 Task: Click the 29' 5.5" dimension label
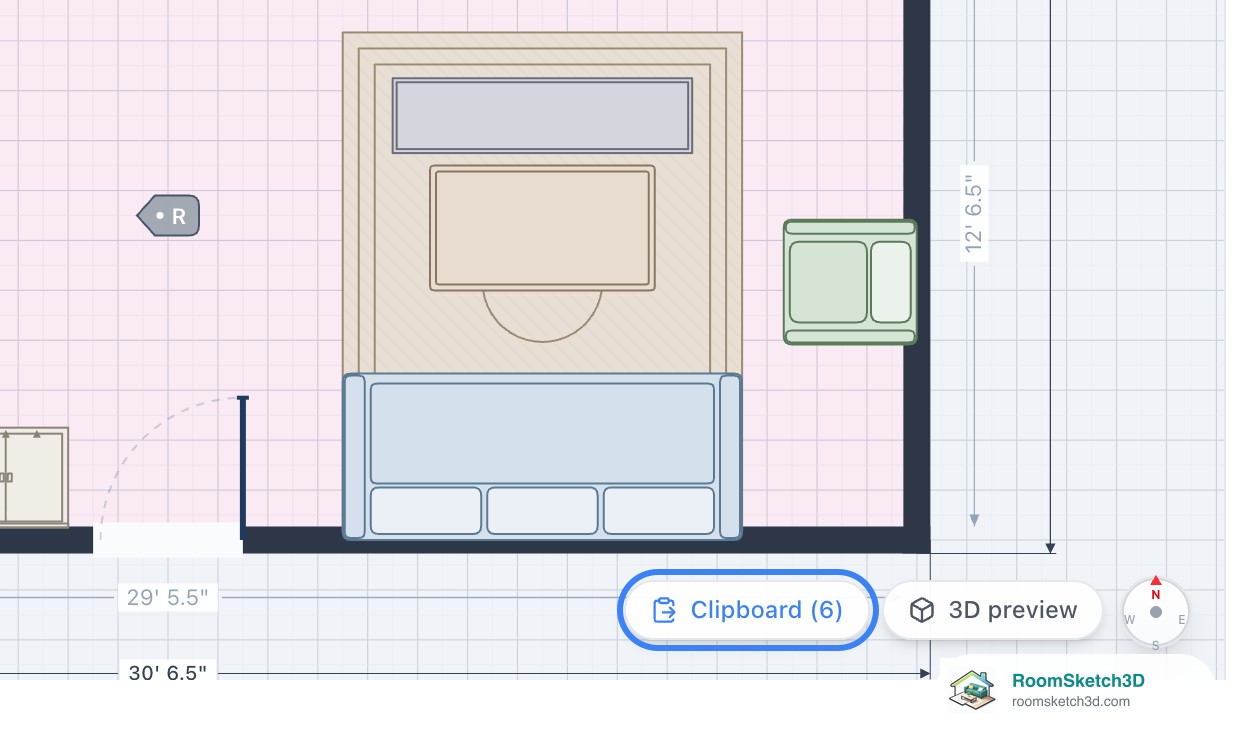click(168, 598)
